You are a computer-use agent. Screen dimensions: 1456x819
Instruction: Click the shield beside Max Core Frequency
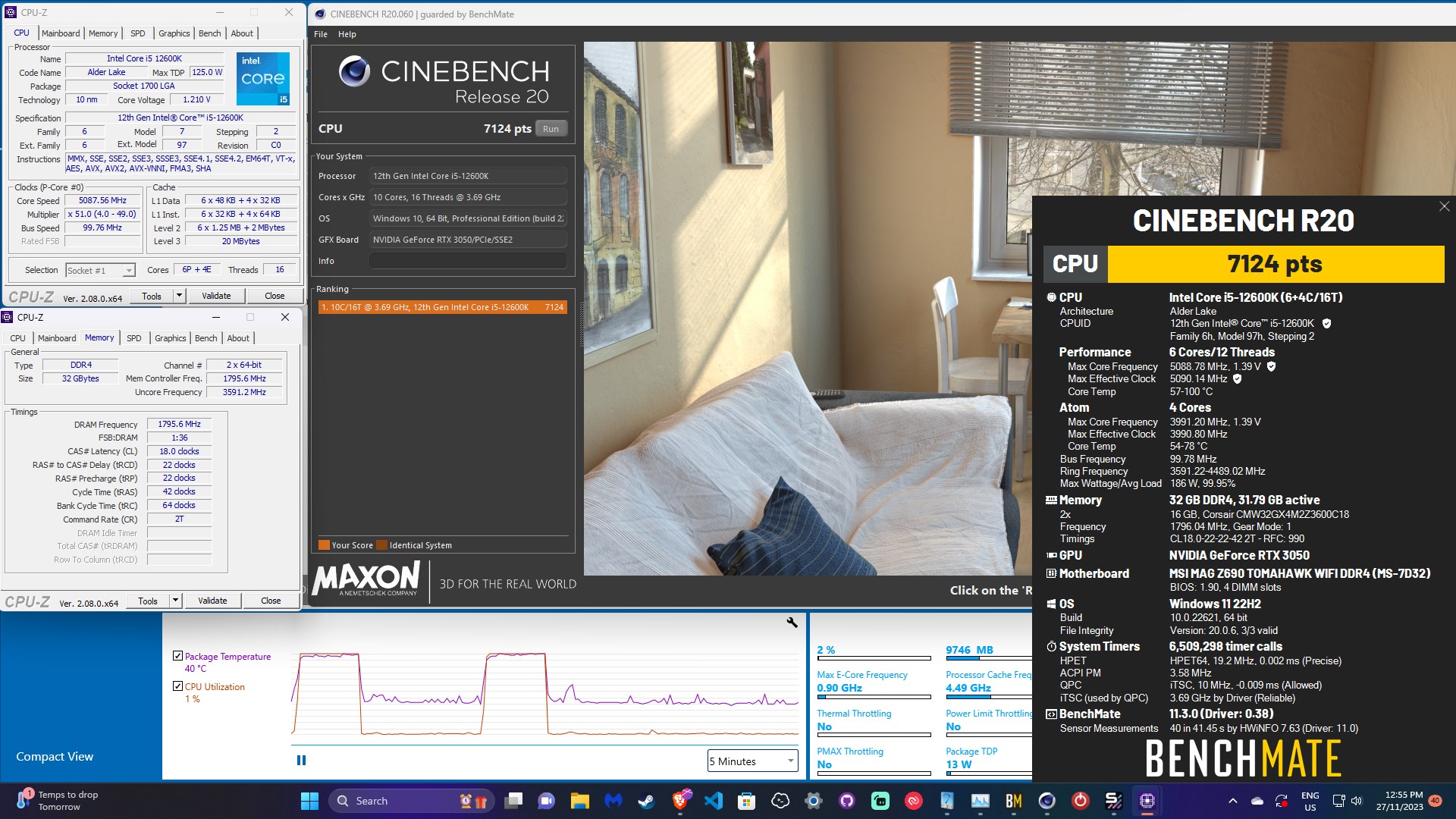tap(1272, 366)
